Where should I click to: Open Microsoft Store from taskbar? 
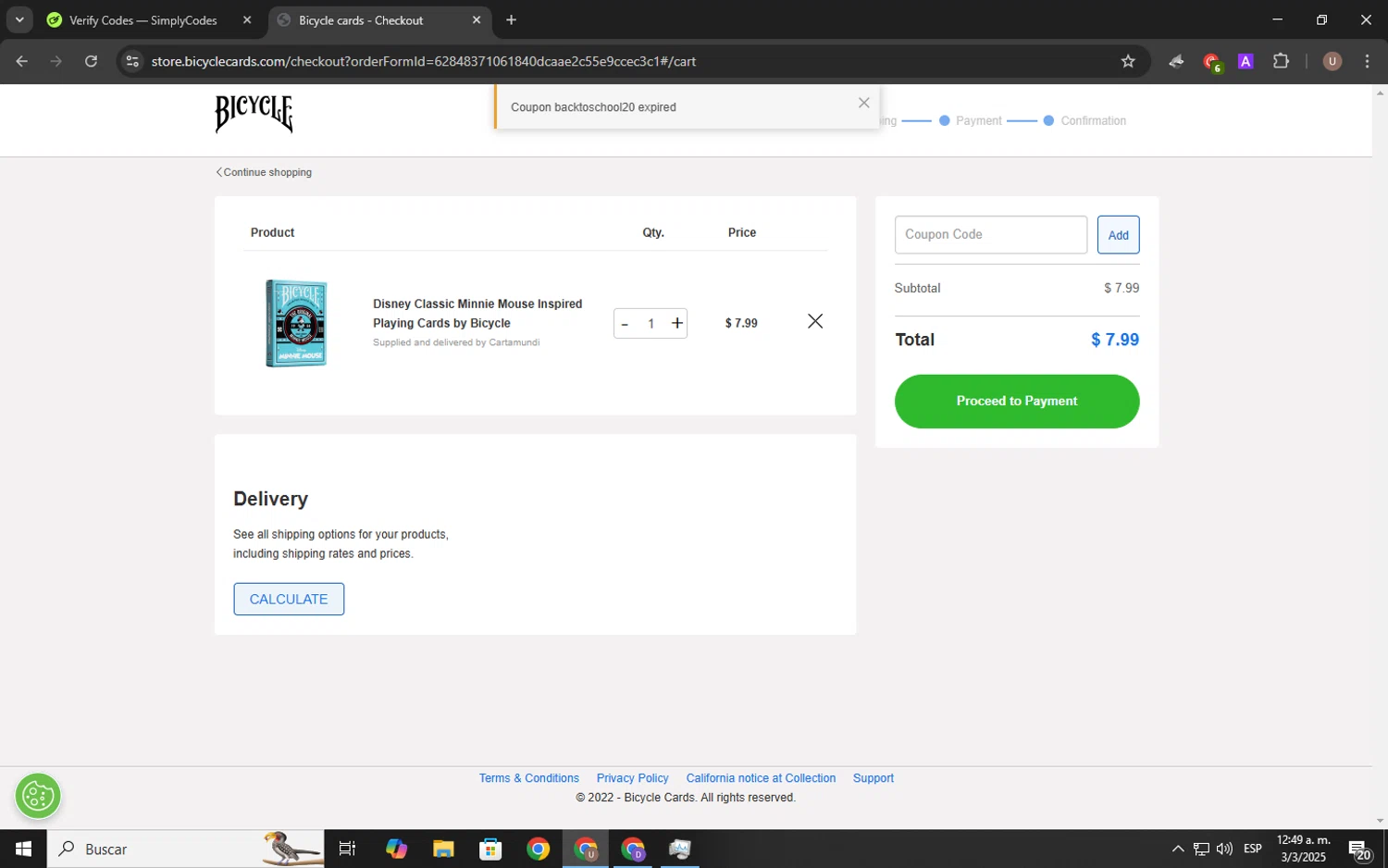point(490,849)
